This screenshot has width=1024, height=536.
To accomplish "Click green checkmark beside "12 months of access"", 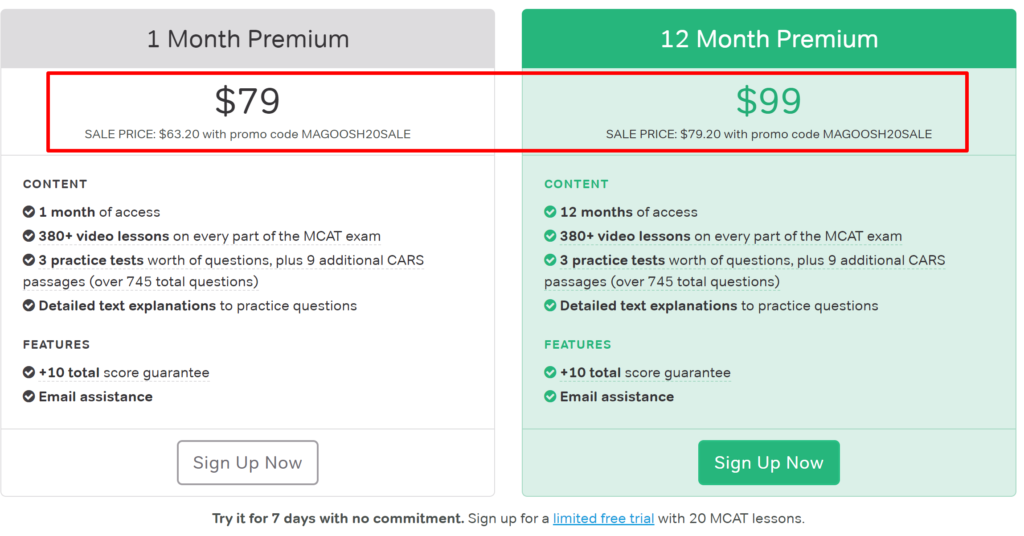I will click(x=550, y=212).
